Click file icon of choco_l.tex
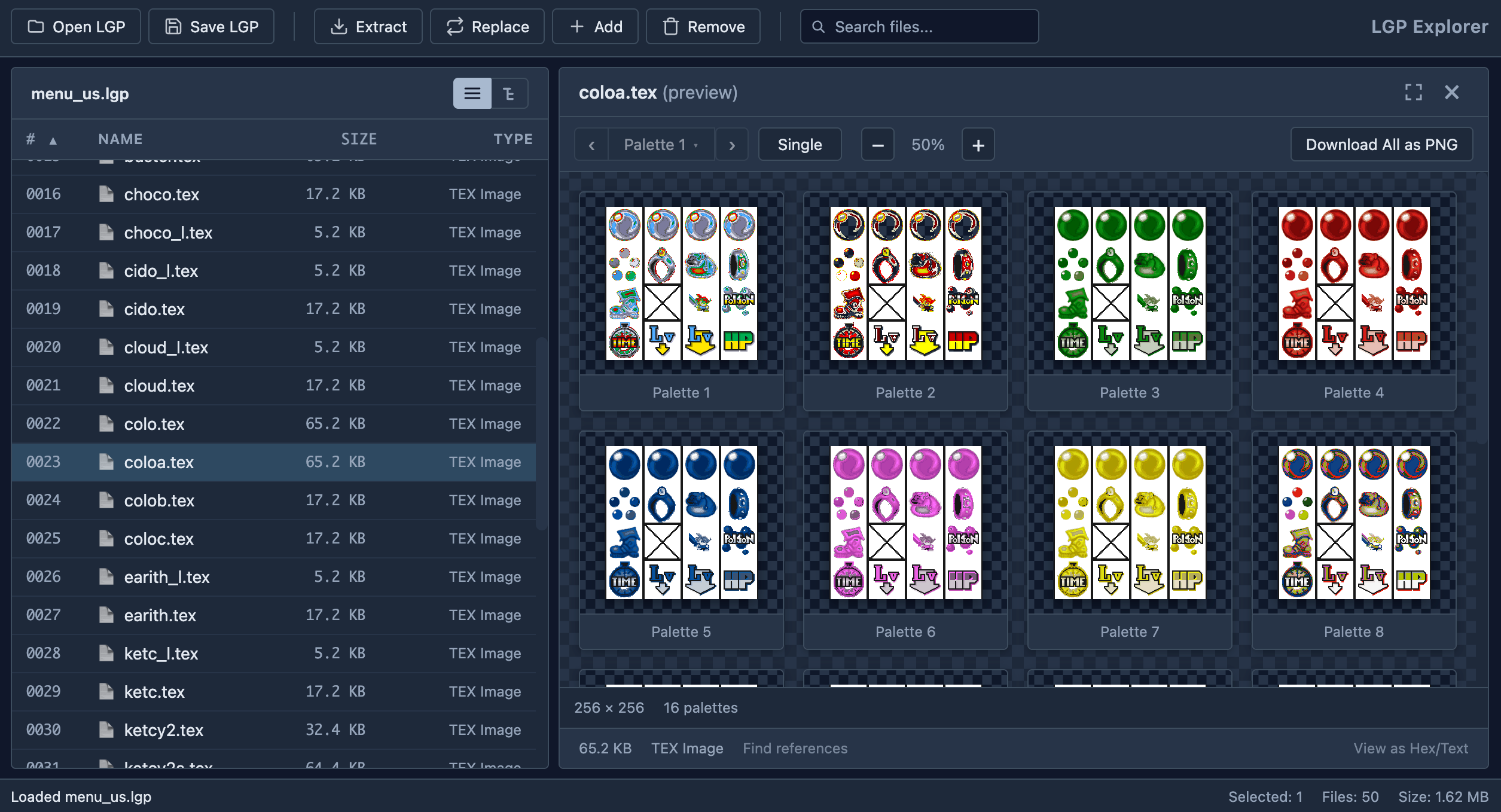This screenshot has height=812, width=1501. (106, 232)
